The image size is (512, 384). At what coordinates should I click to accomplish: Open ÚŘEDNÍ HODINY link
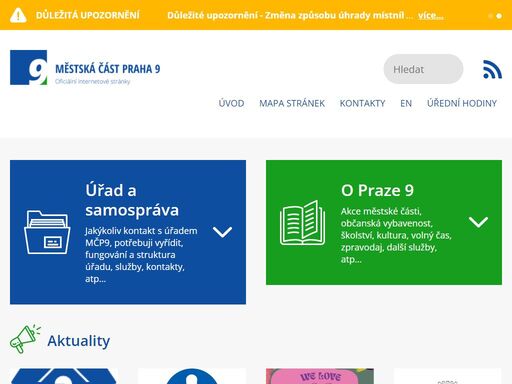[462, 103]
